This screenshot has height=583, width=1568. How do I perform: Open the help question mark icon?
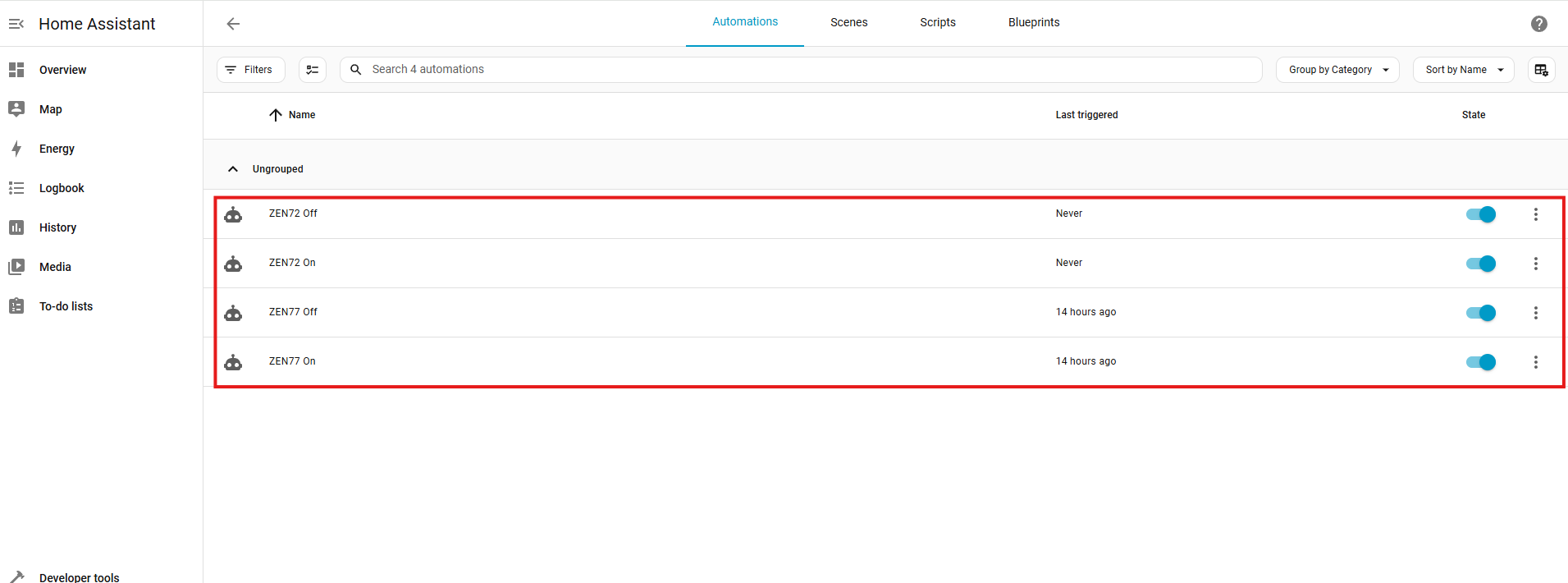pos(1539,24)
